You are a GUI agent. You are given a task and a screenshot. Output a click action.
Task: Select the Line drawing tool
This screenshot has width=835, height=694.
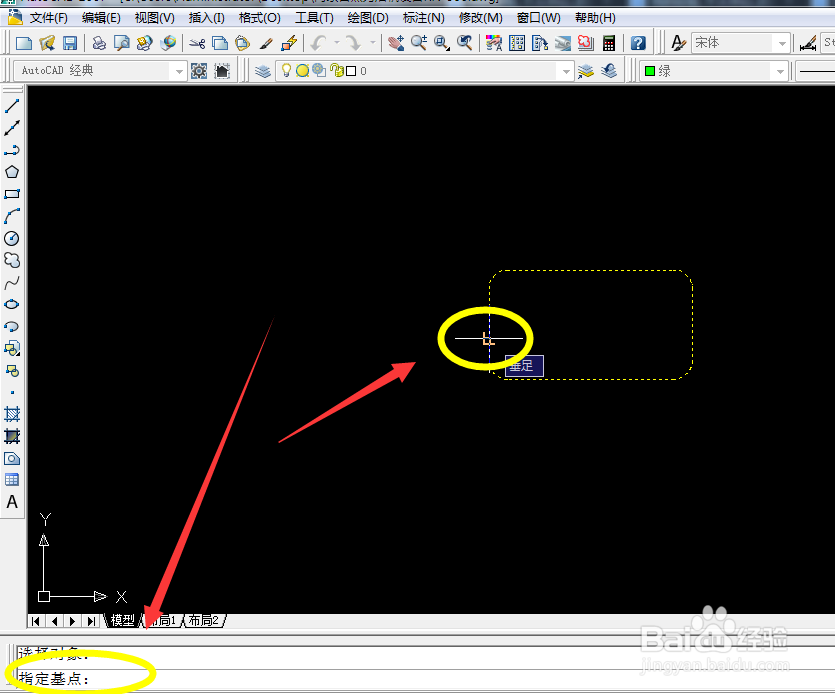tap(12, 106)
